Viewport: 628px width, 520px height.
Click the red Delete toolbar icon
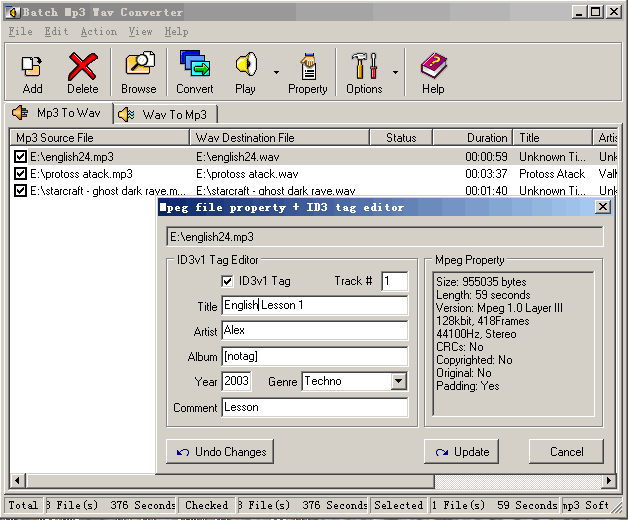click(x=83, y=66)
